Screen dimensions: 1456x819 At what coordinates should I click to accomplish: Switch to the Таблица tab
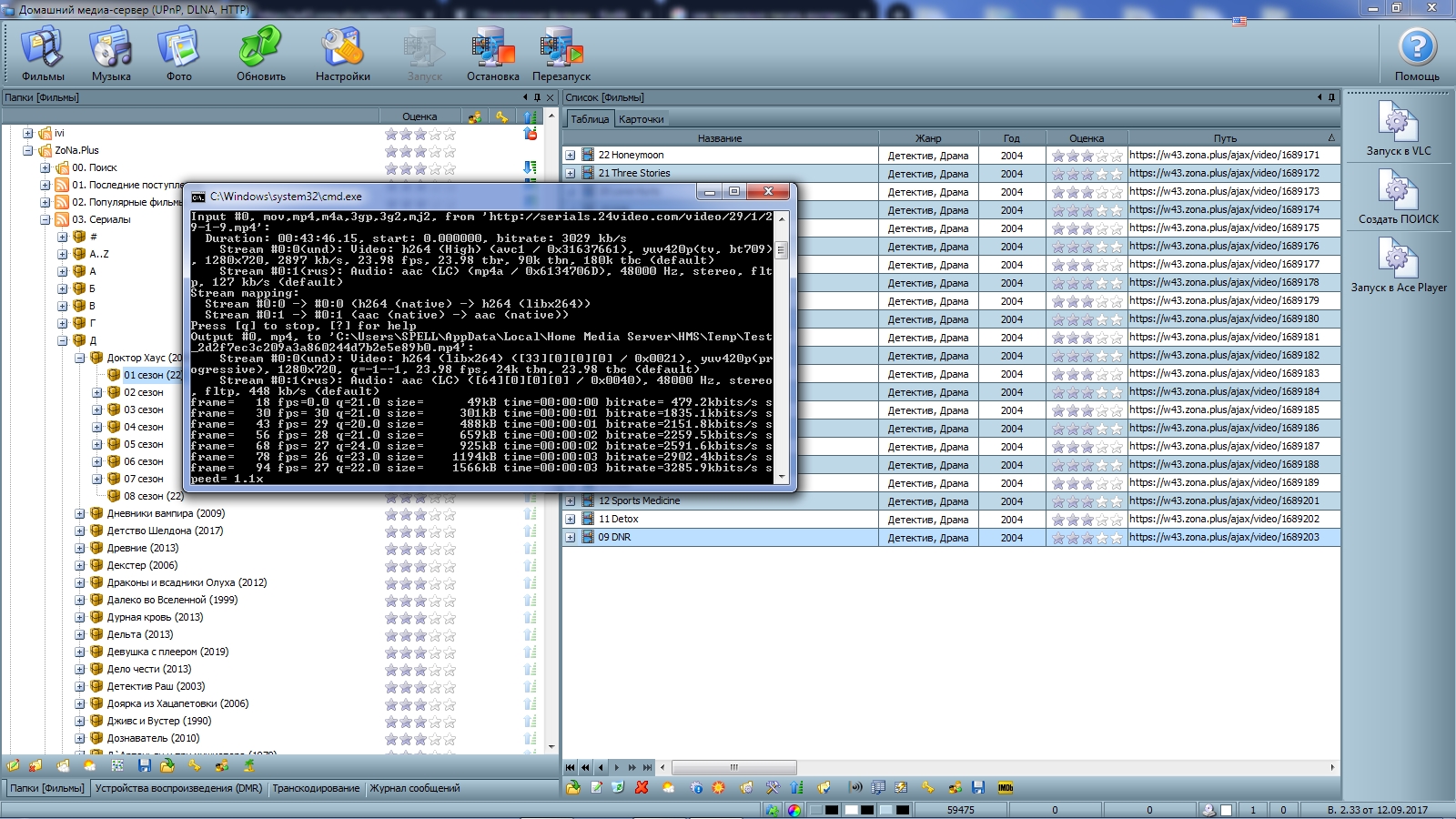click(590, 119)
